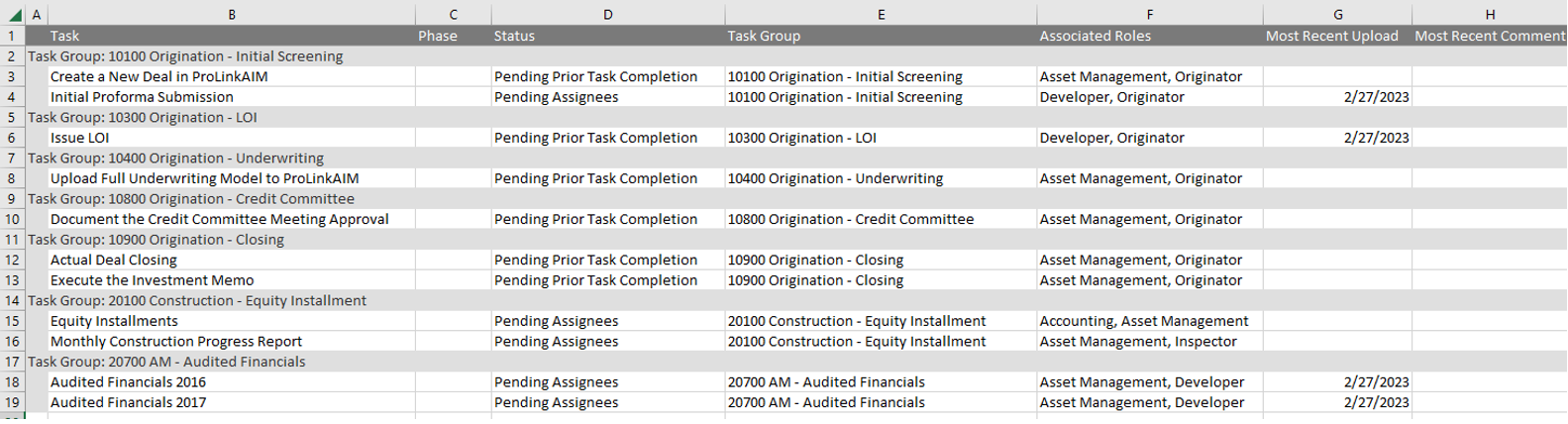Image resolution: width=1568 pixels, height=424 pixels.
Task: Click the Select All corner triangle
Action: (x=14, y=15)
